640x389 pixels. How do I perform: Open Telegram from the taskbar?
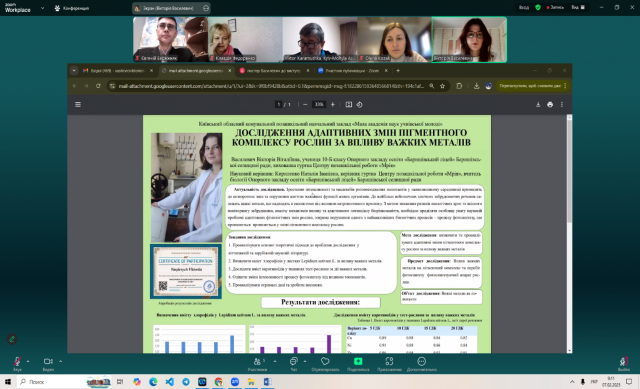tap(186, 382)
